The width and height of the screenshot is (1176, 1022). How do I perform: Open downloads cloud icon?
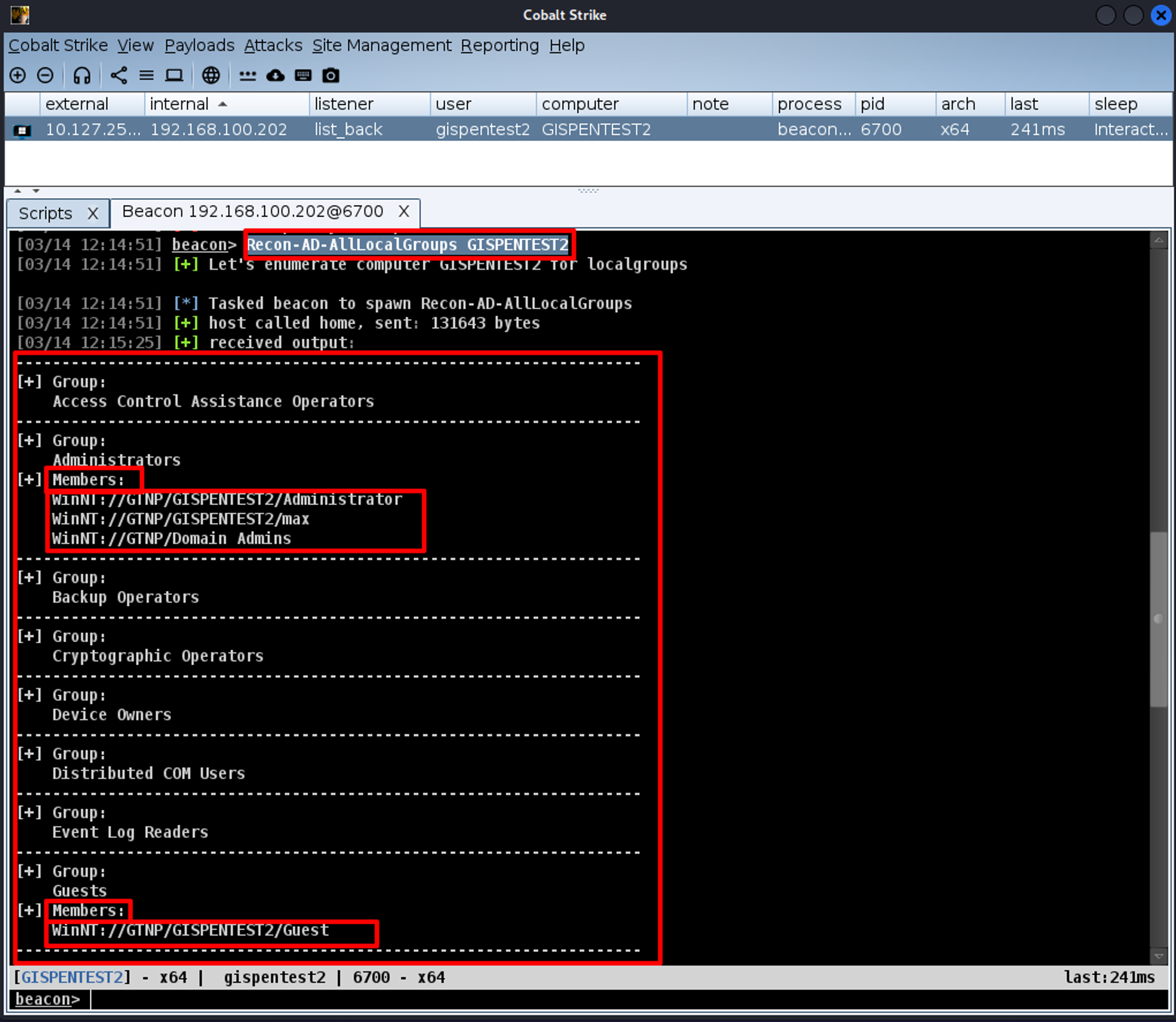(275, 75)
